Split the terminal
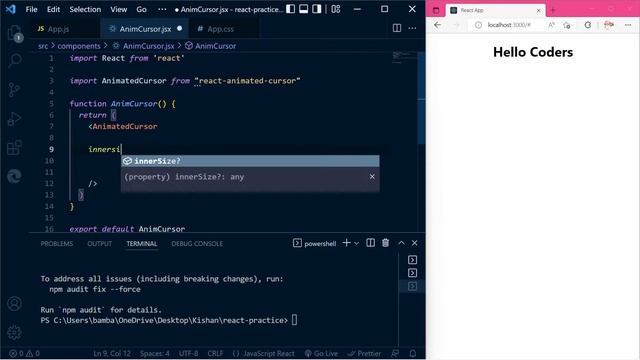The width and height of the screenshot is (640, 360). (x=370, y=243)
